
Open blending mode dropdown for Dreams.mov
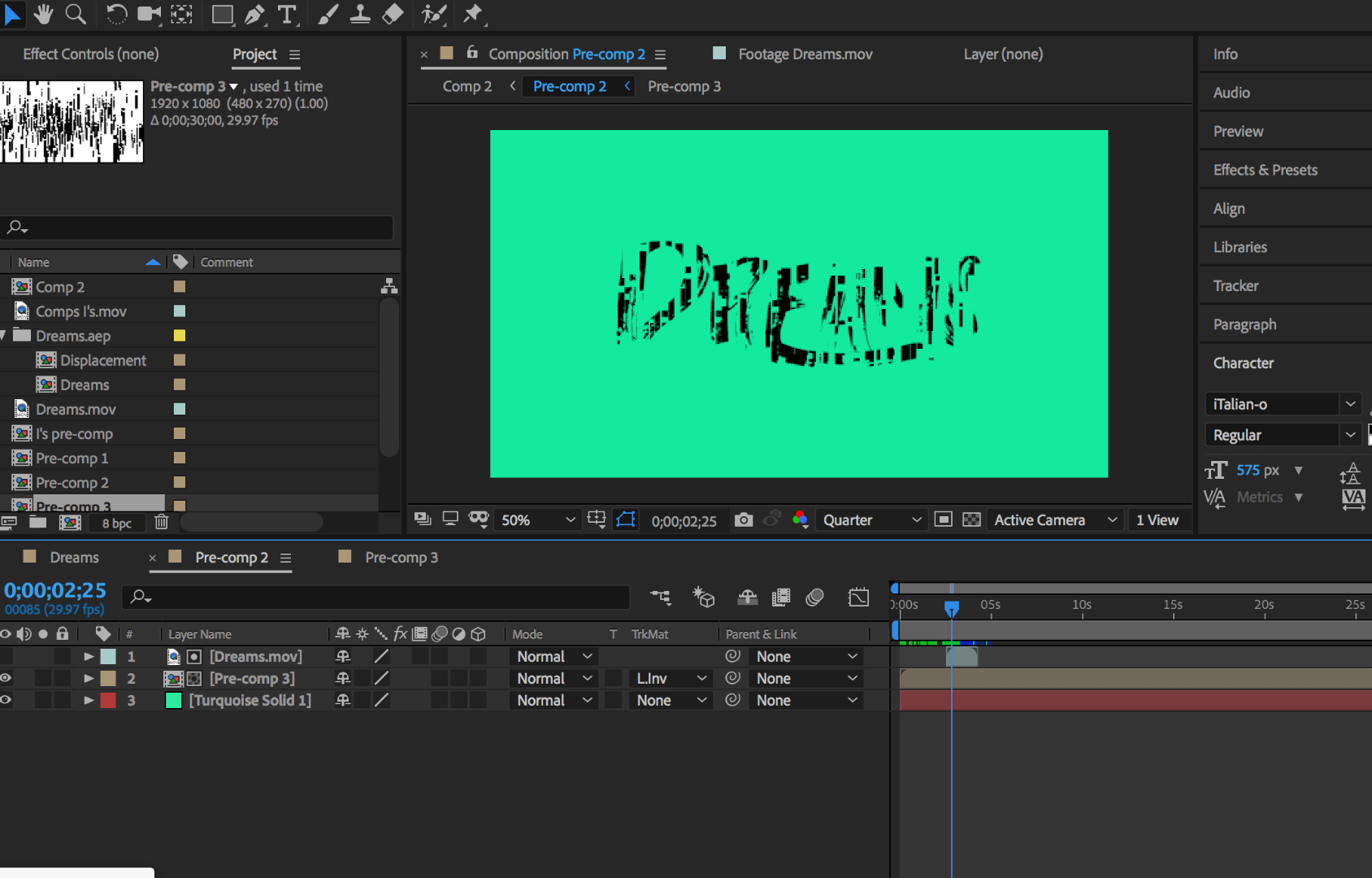point(554,656)
